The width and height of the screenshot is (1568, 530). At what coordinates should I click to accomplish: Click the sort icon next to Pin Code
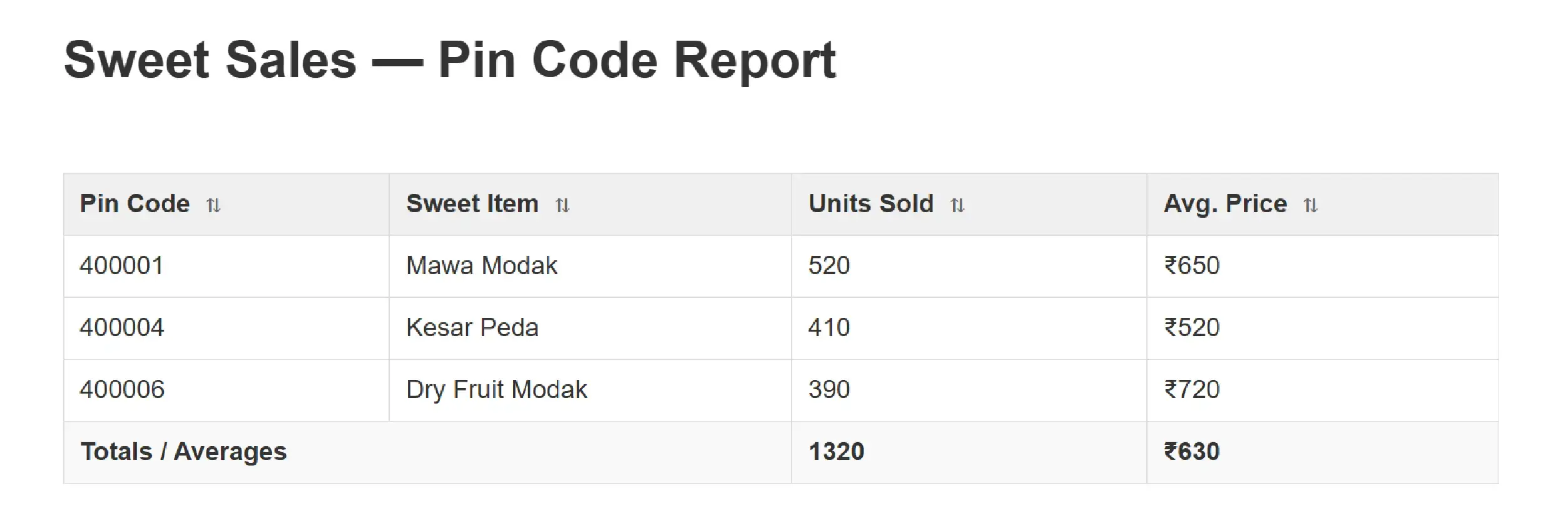[x=213, y=205]
